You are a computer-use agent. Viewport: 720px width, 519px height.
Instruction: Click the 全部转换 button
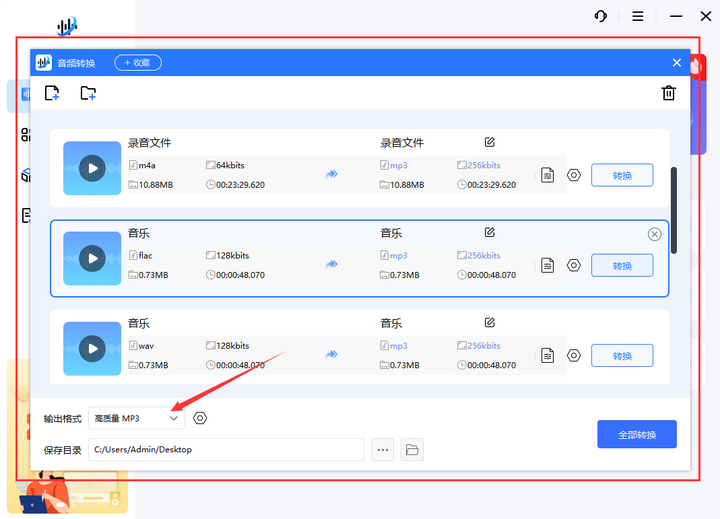click(x=637, y=434)
